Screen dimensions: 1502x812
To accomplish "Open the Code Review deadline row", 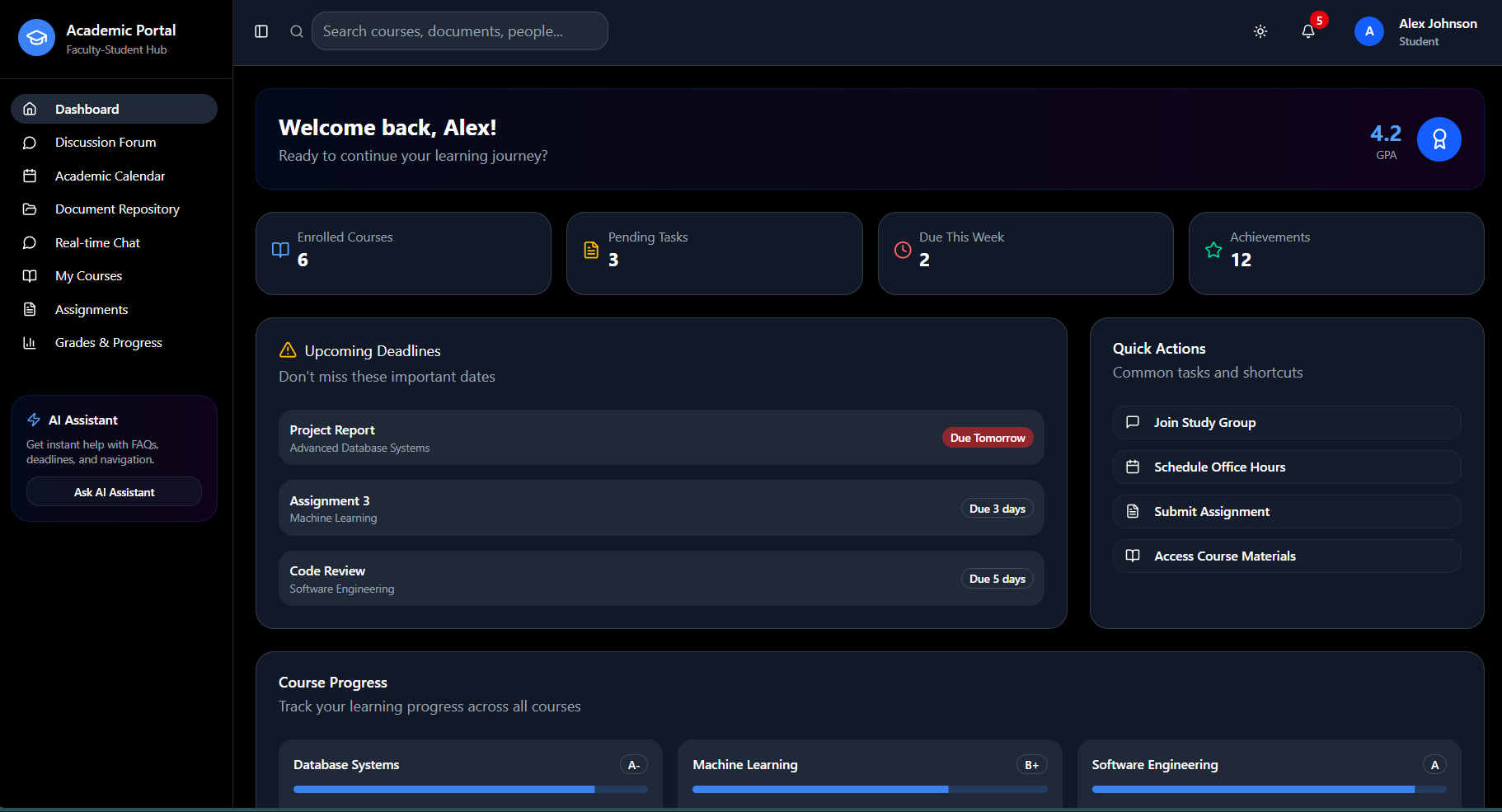I will click(661, 579).
